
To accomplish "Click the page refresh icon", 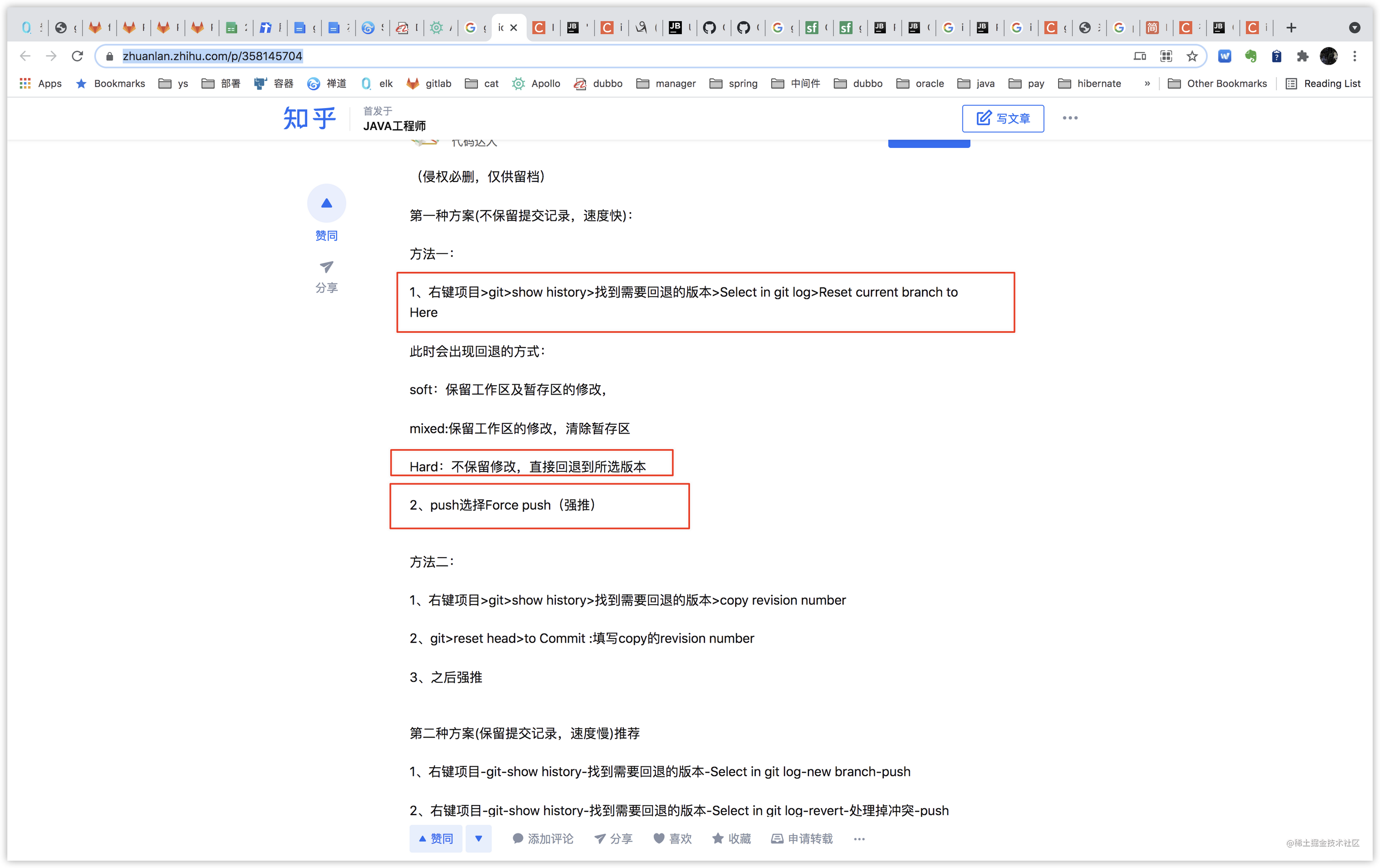I will [78, 56].
